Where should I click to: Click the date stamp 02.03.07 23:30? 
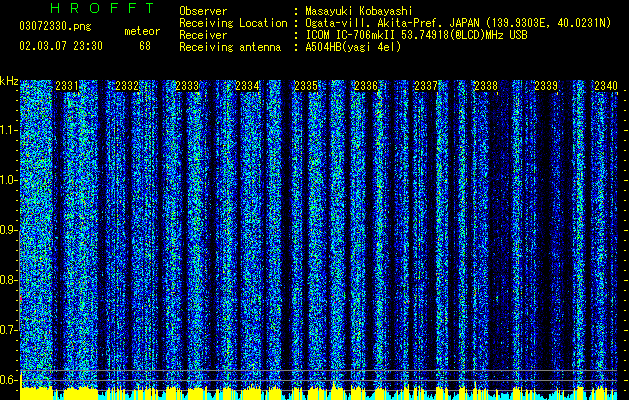61,46
